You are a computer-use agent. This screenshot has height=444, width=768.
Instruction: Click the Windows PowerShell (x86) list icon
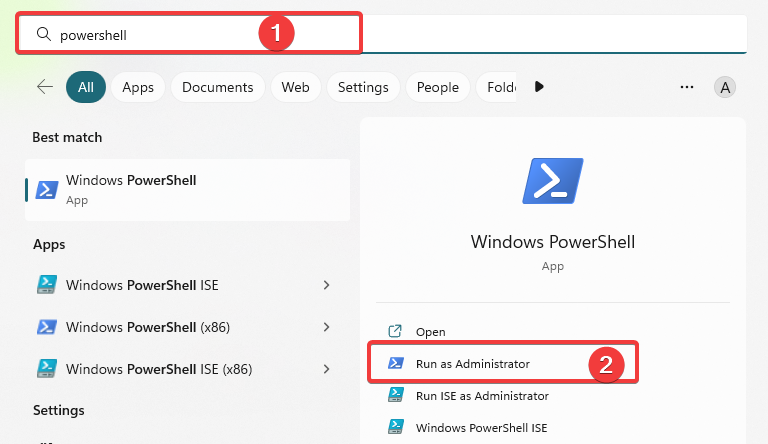click(x=47, y=327)
